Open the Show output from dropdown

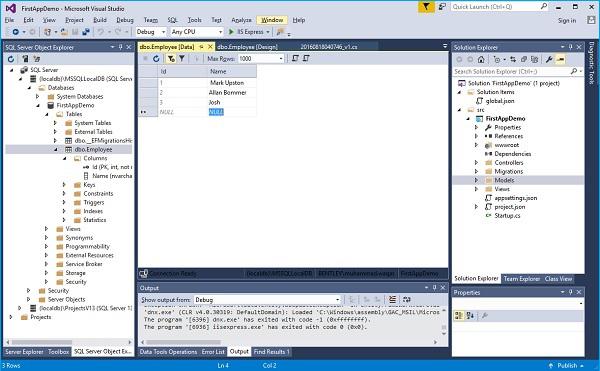click(337, 299)
